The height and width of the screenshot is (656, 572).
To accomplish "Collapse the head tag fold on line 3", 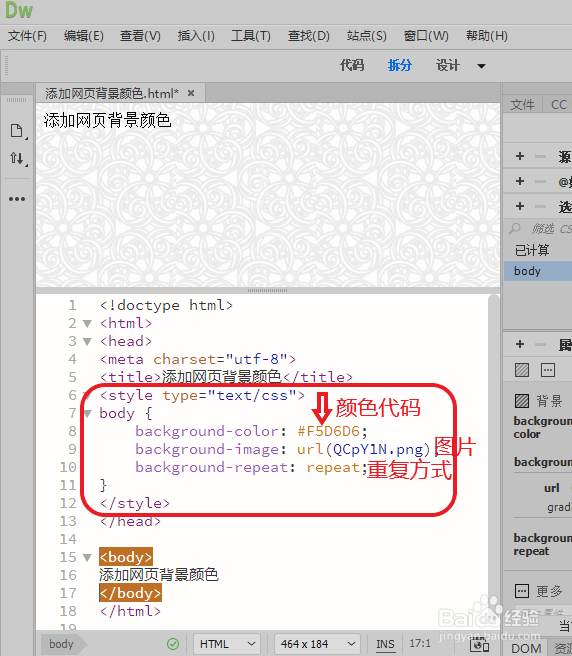I will click(87, 341).
